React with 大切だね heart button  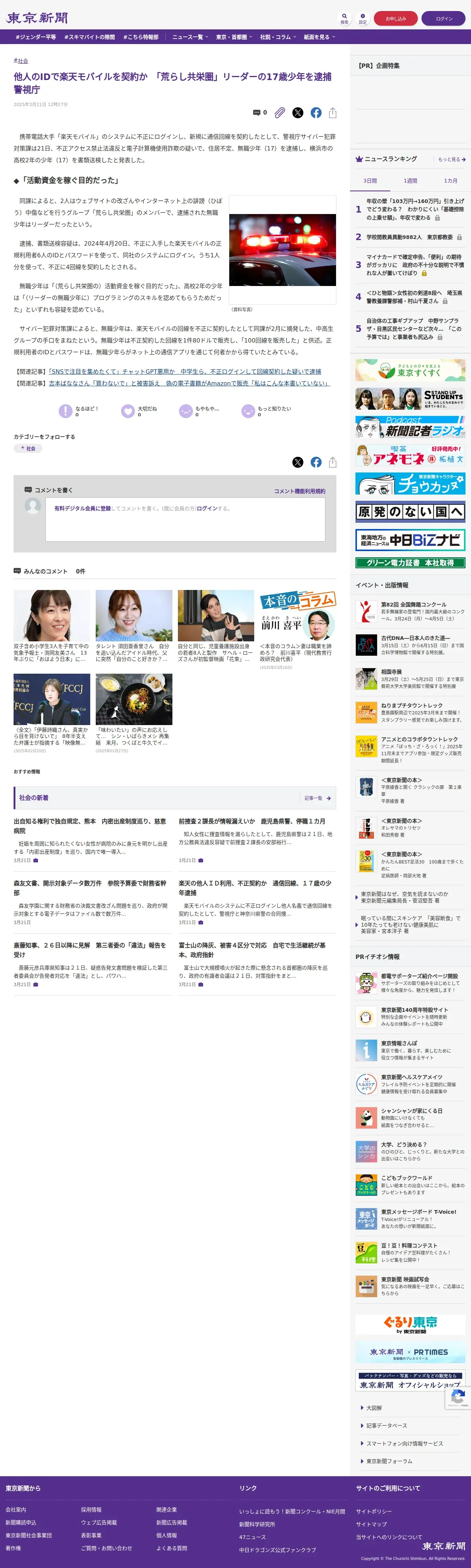(x=139, y=412)
